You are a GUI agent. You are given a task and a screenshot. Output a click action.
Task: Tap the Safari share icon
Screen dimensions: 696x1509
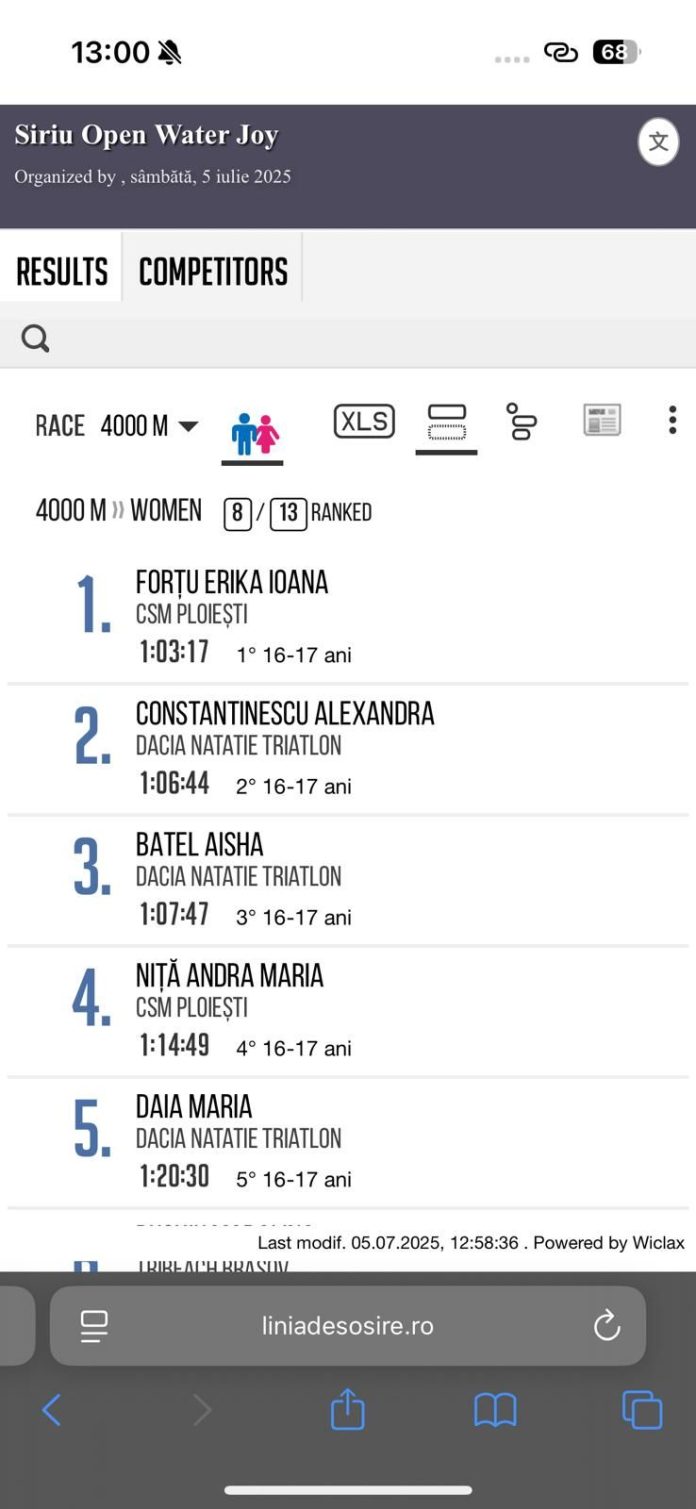[x=347, y=1411]
